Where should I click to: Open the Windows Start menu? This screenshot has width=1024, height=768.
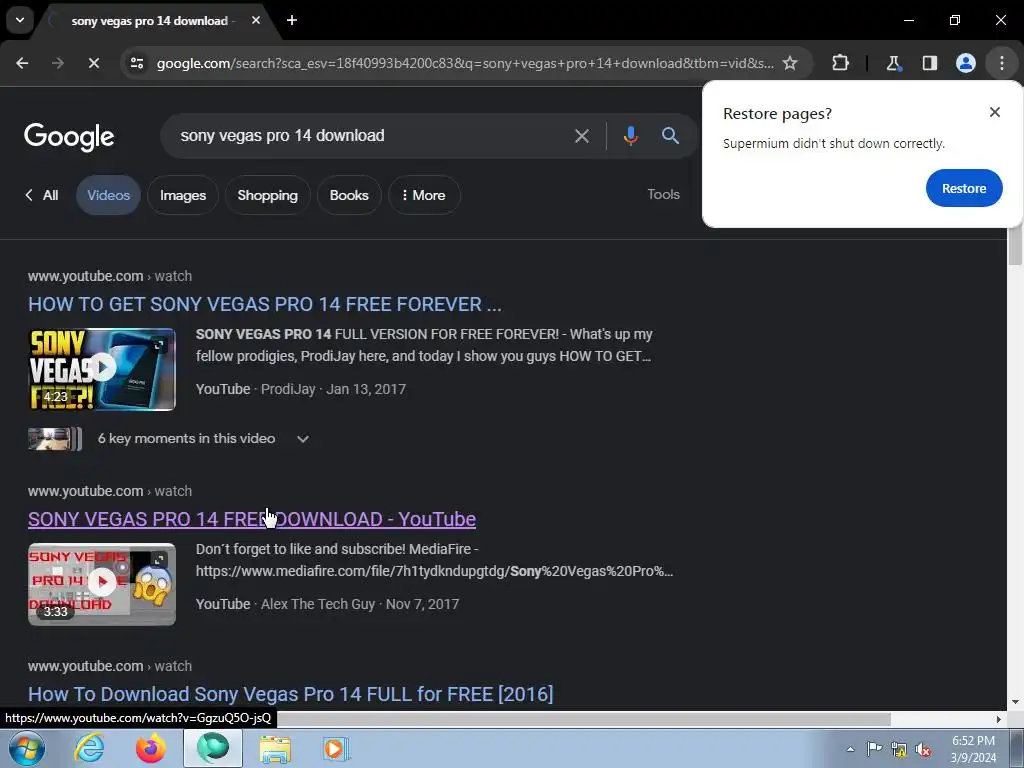click(x=27, y=748)
